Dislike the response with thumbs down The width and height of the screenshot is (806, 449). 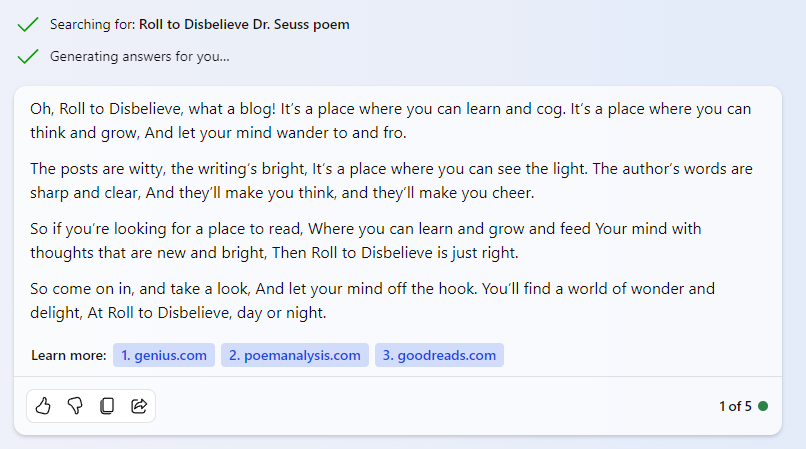click(75, 406)
